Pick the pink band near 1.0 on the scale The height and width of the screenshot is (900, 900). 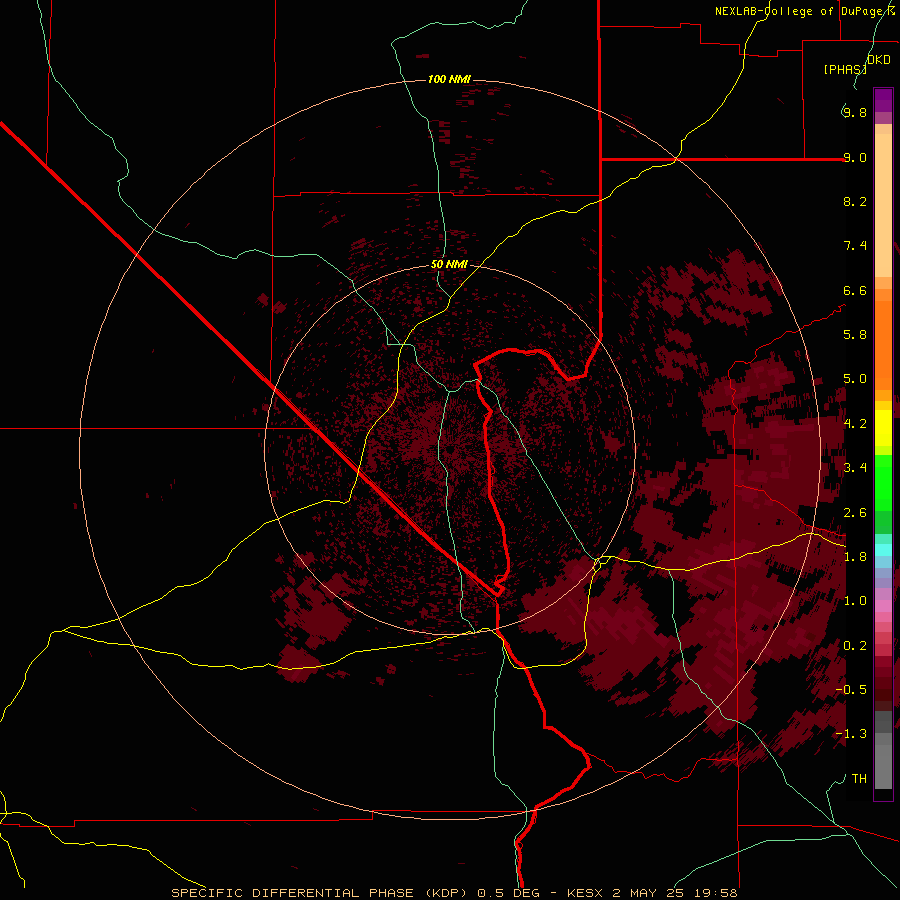point(883,606)
